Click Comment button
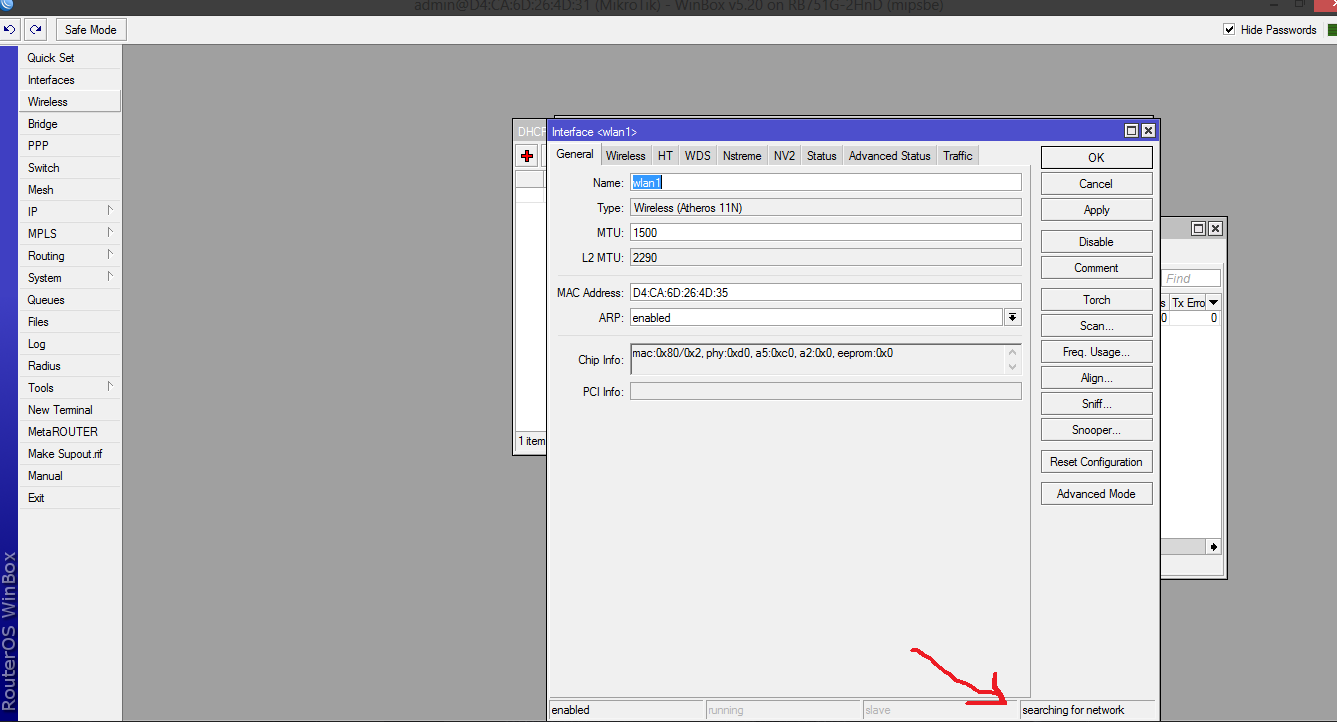Image resolution: width=1337 pixels, height=722 pixels. pos(1096,268)
